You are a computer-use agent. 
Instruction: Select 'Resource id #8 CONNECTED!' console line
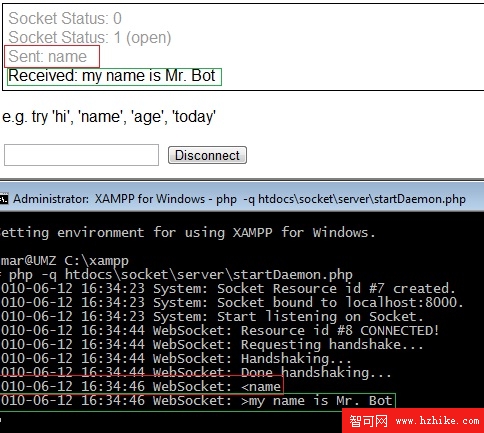[220, 331]
